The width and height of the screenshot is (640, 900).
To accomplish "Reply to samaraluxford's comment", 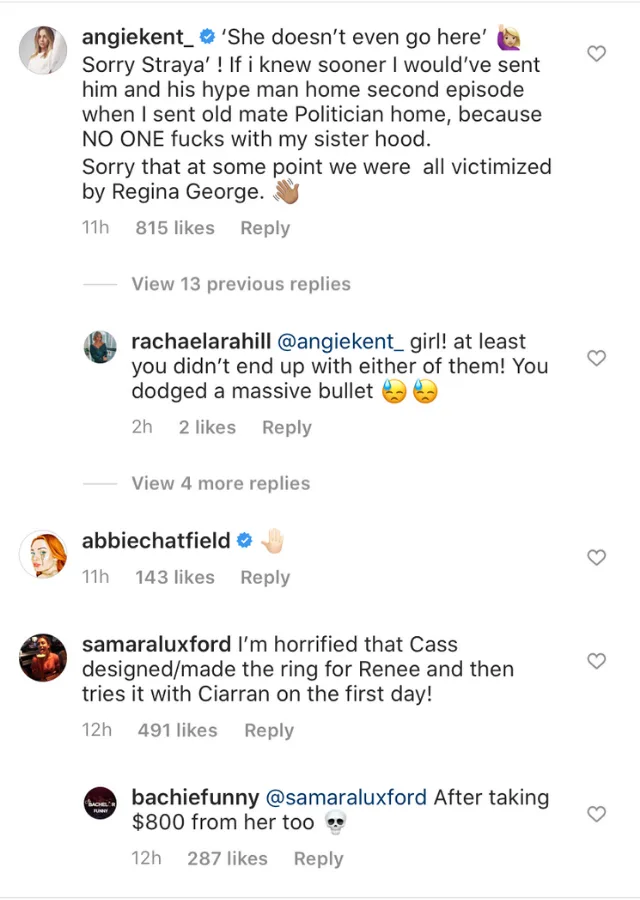I will click(268, 730).
